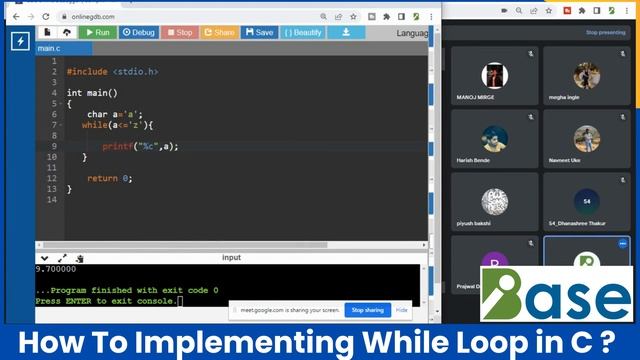Clear the console with the clear icon
The image size is (640, 360).
click(80, 258)
